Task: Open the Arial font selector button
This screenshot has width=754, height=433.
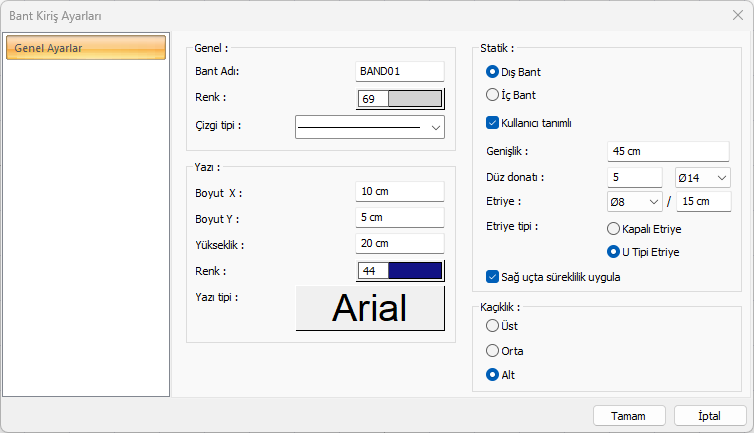Action: [x=370, y=308]
